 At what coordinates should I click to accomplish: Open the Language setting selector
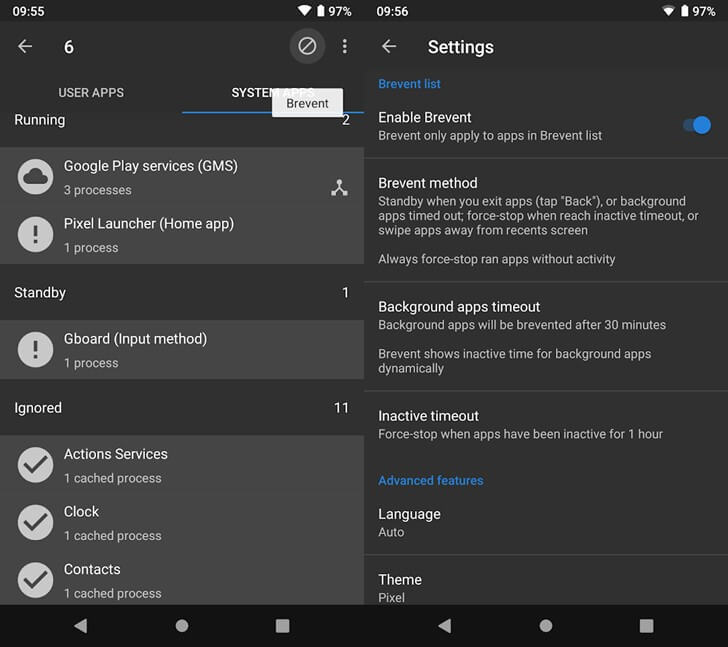[545, 522]
